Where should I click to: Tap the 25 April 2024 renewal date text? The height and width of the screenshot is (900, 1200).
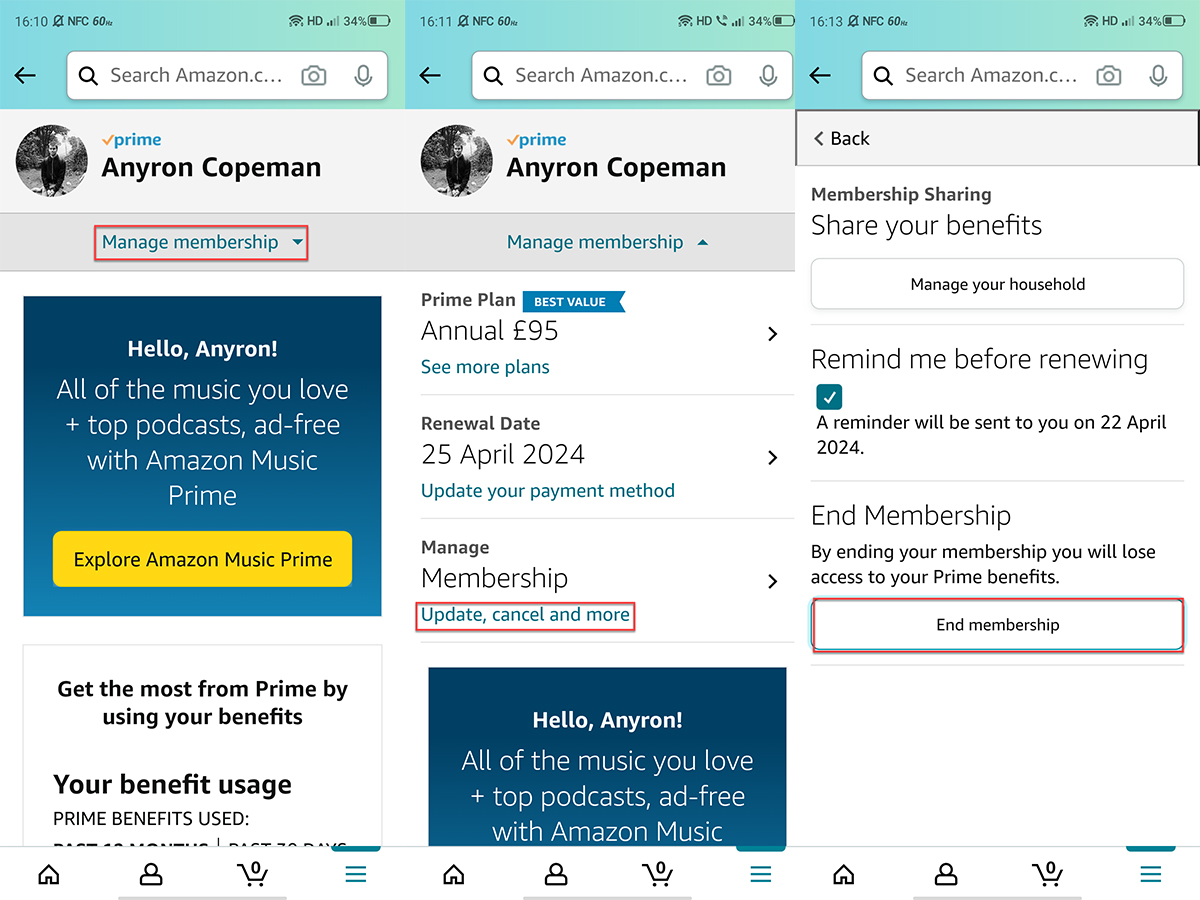pos(503,455)
